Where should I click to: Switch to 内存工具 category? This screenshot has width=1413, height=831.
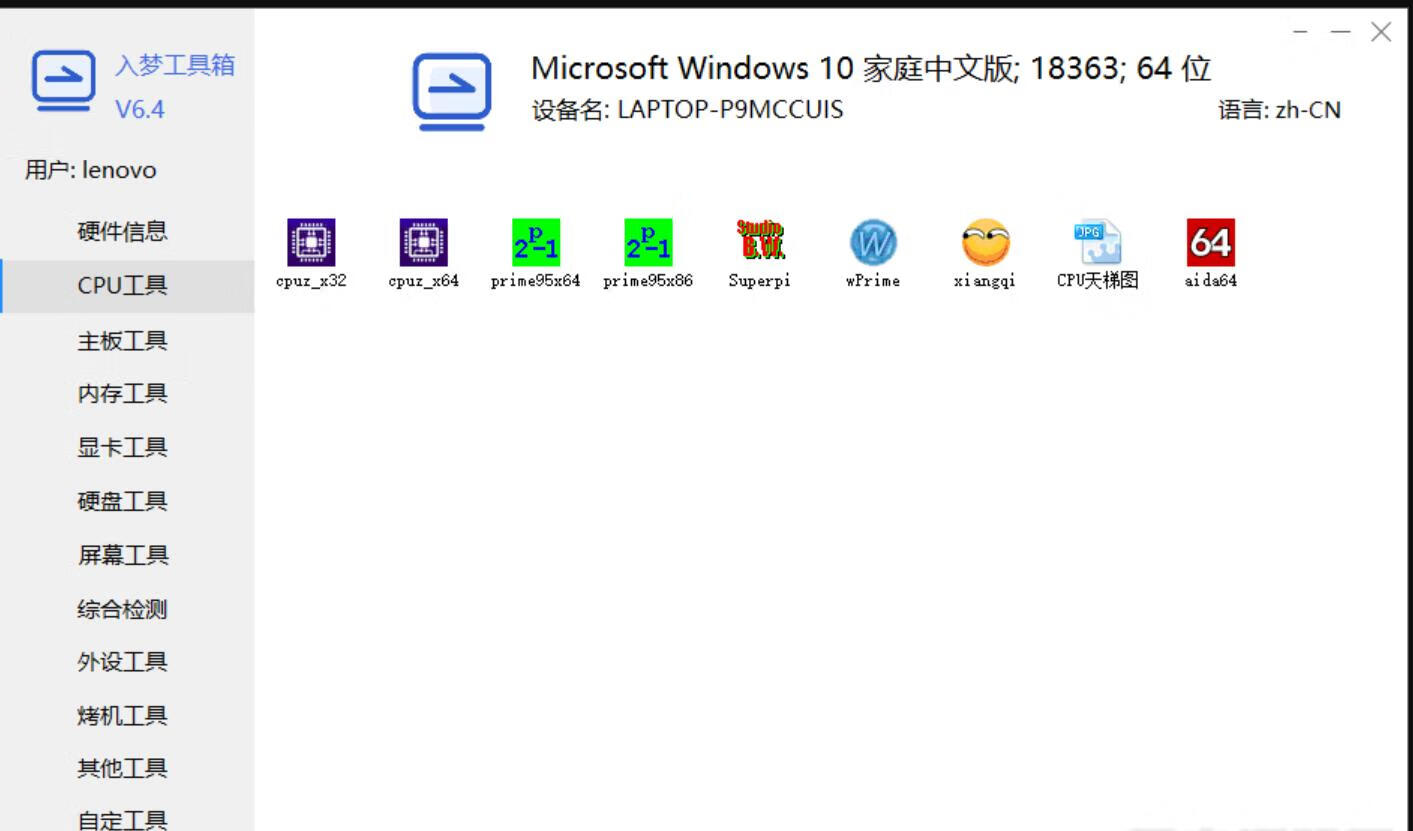click(127, 393)
